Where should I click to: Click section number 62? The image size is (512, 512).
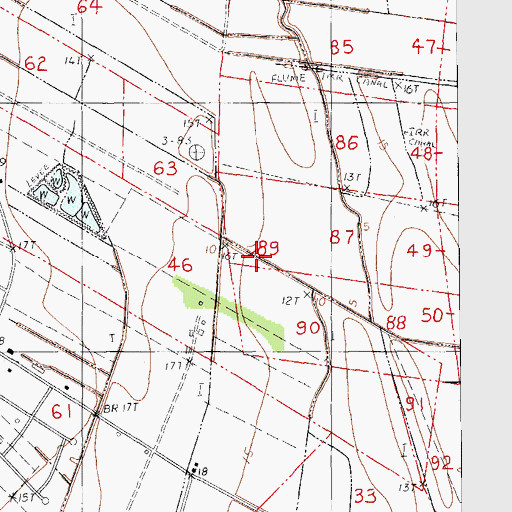[36, 63]
